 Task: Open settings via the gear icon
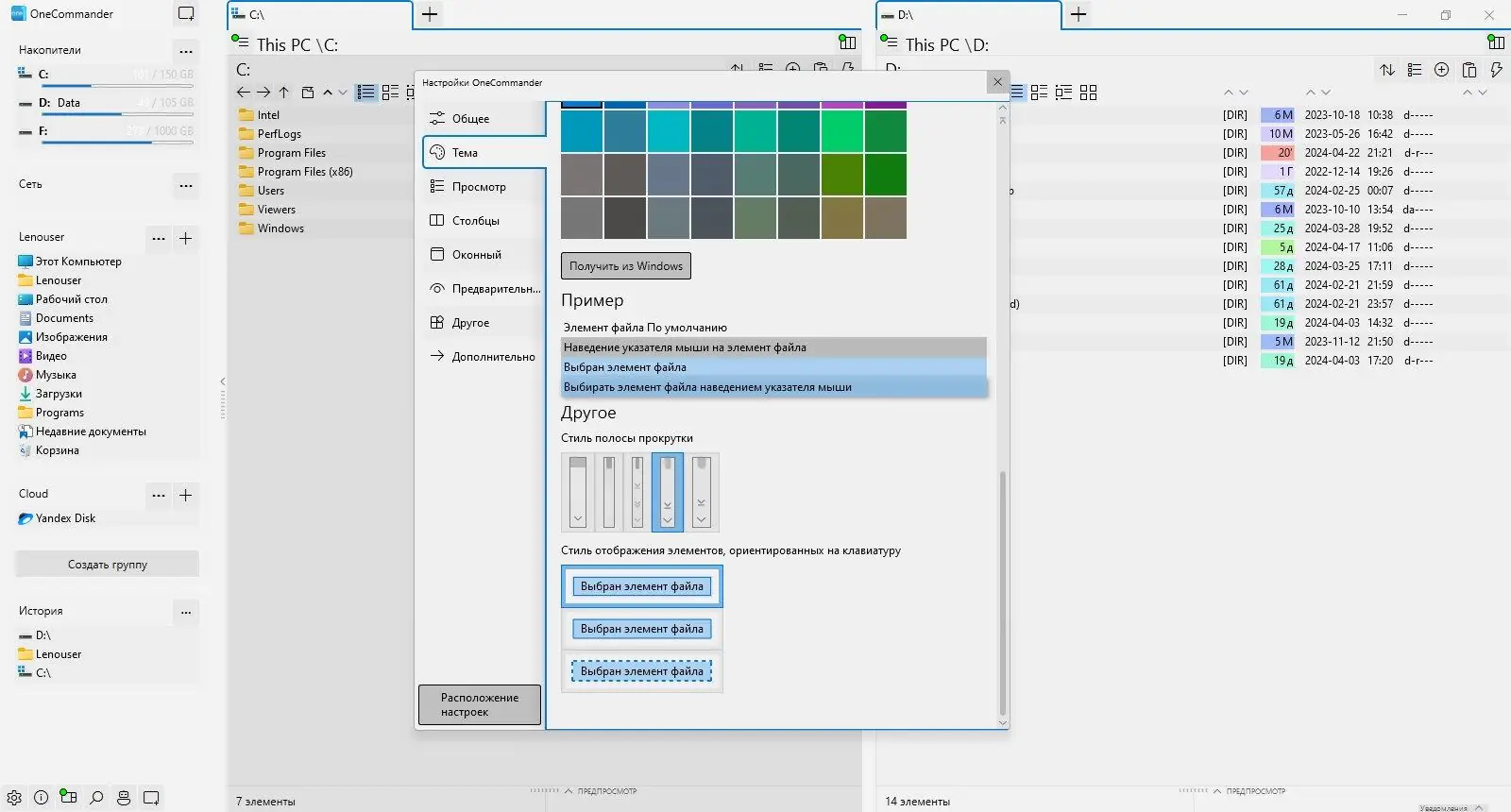tap(14, 798)
